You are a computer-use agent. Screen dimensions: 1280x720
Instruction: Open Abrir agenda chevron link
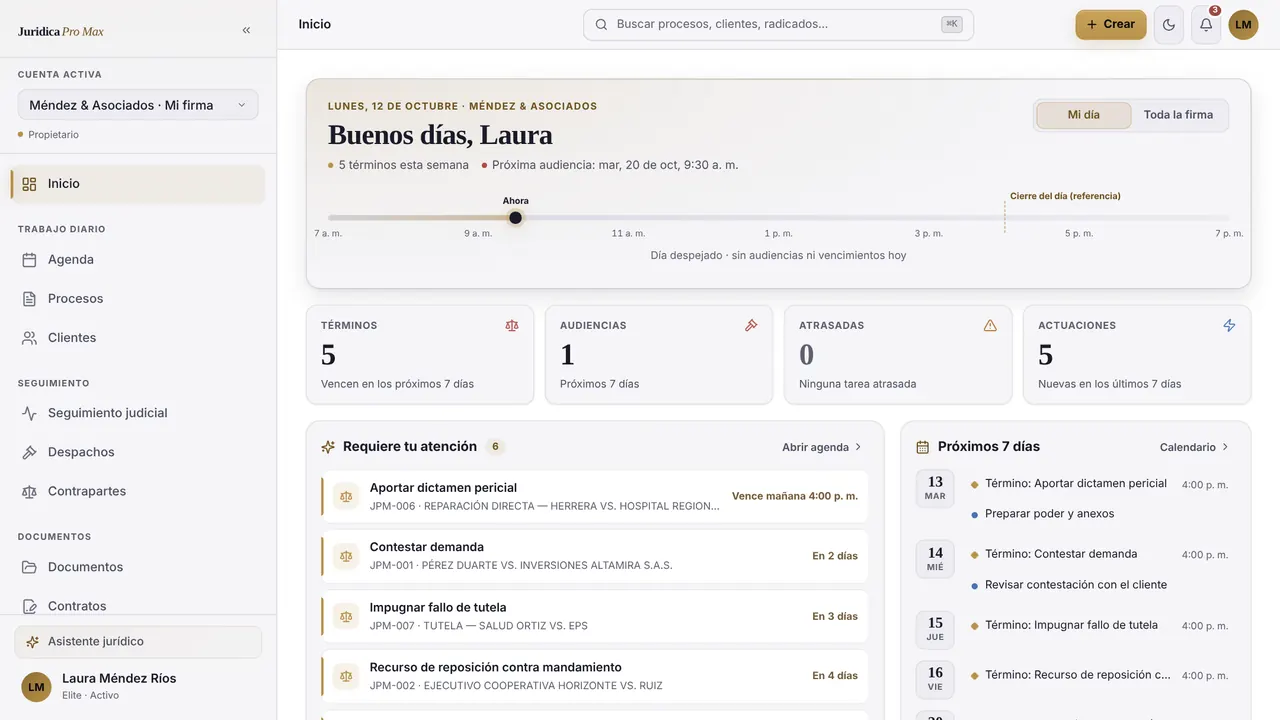coord(822,447)
